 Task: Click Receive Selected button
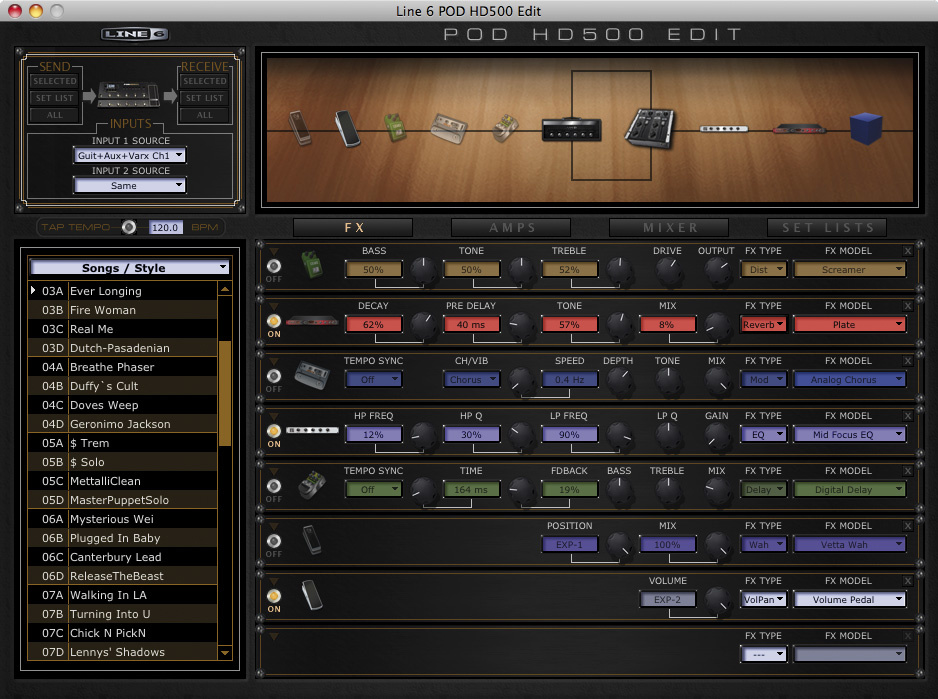tap(205, 81)
